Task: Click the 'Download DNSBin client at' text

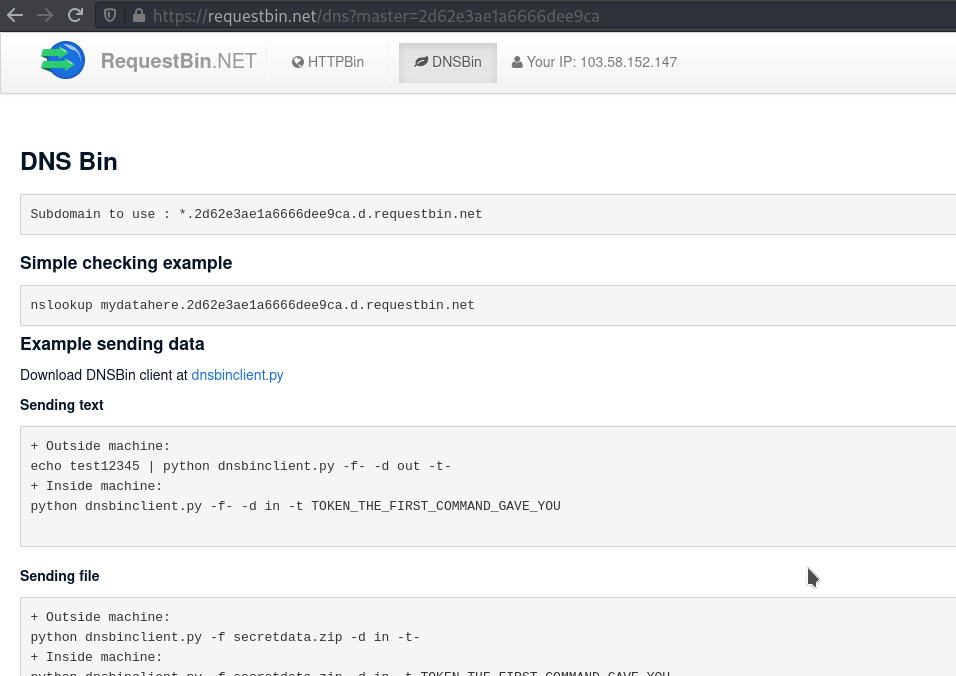Action: click(104, 375)
